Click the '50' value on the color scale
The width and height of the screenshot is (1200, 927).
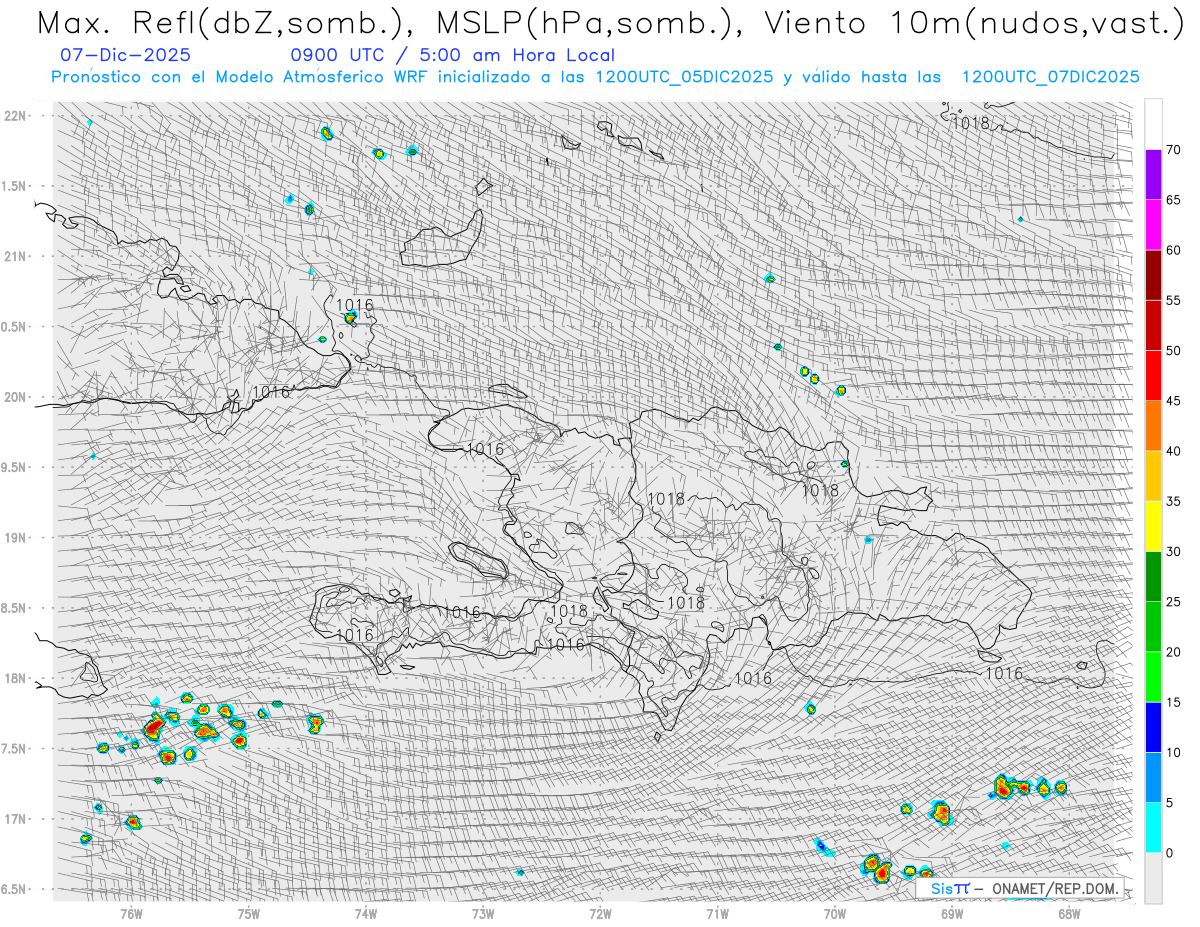(x=1173, y=351)
